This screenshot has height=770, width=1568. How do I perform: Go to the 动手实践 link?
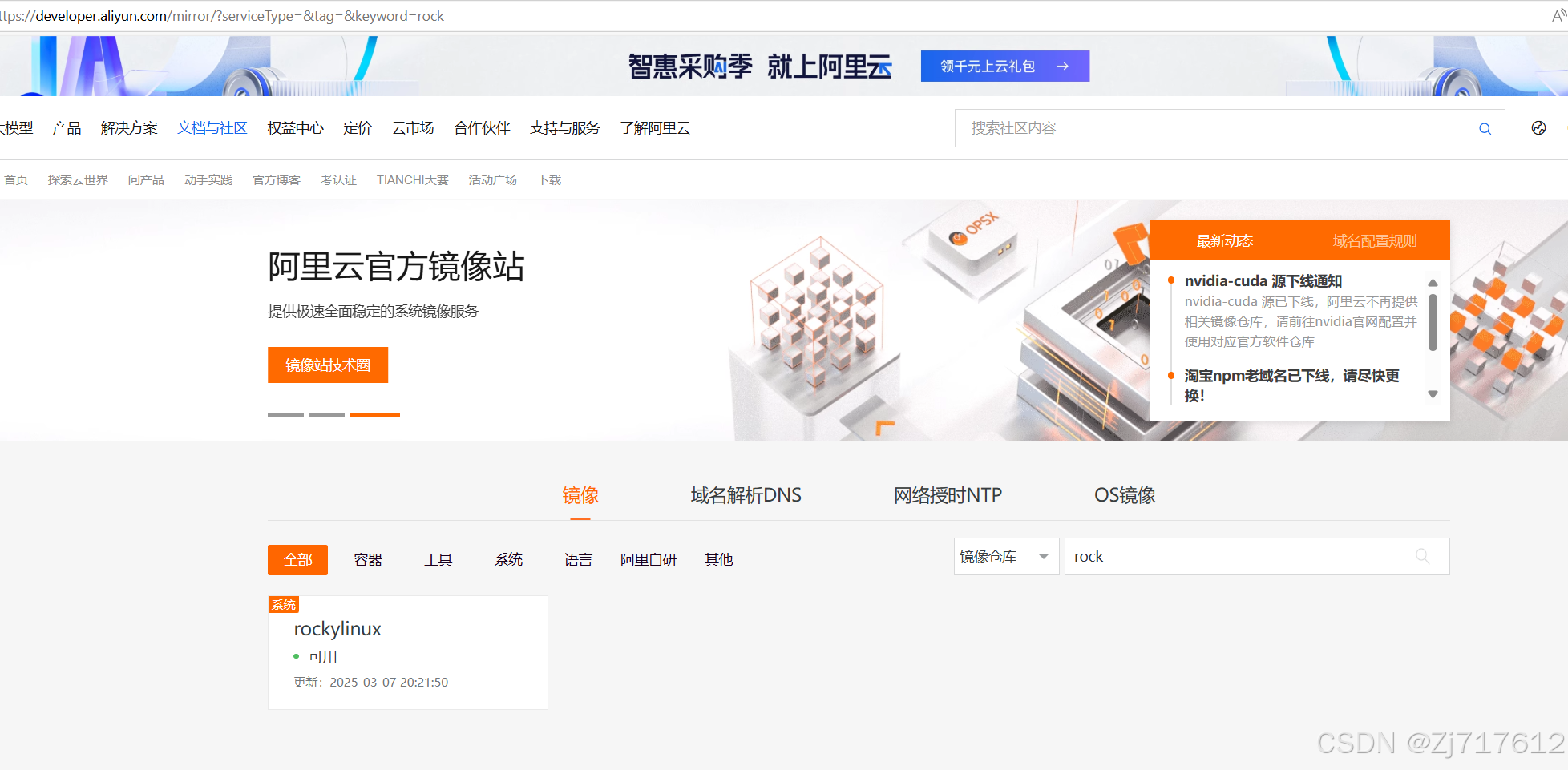coord(208,179)
